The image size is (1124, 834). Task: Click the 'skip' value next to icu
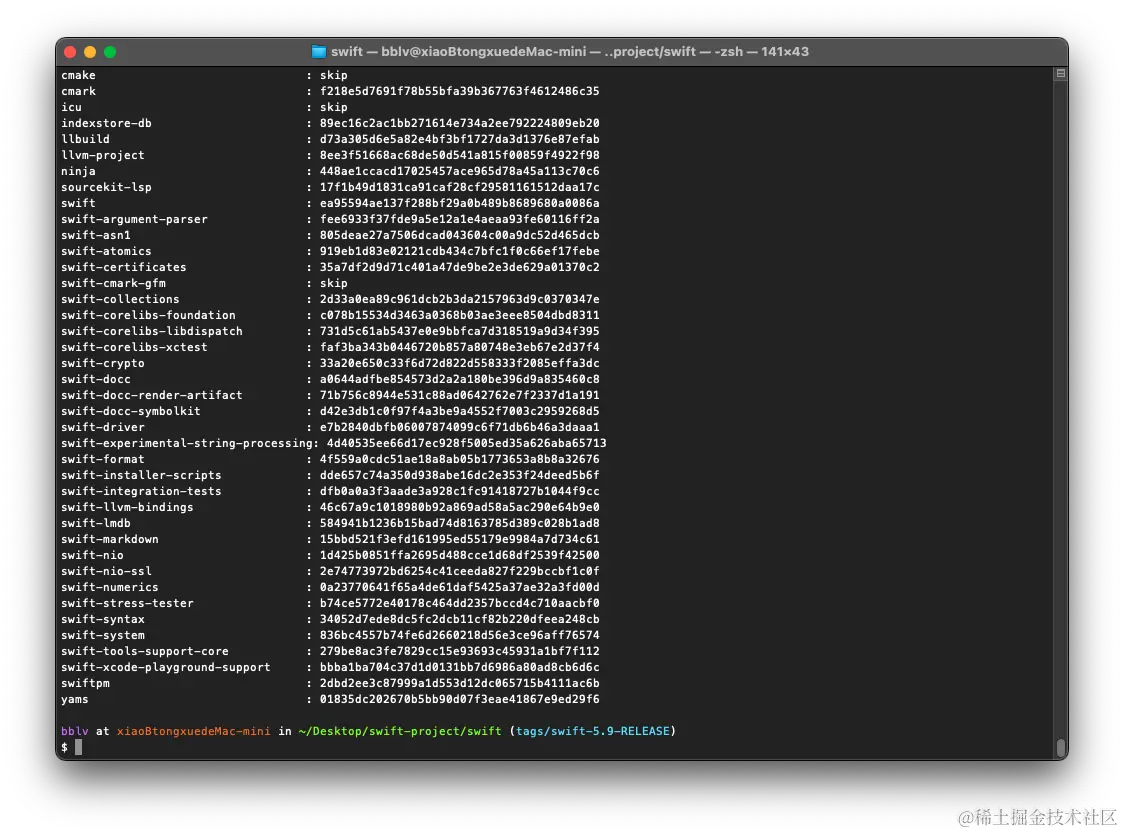(x=333, y=107)
